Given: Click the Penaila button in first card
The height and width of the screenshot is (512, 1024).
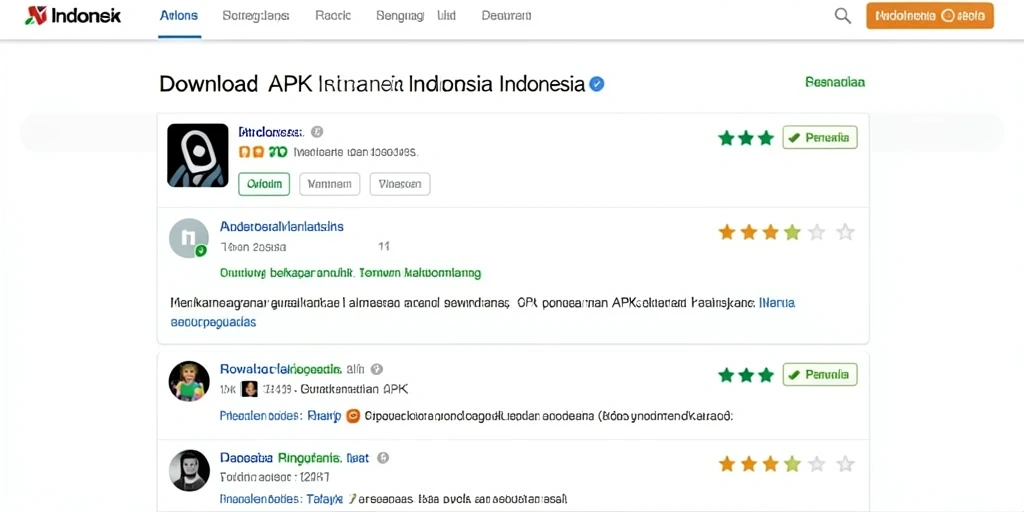Looking at the screenshot, I should pos(820,138).
